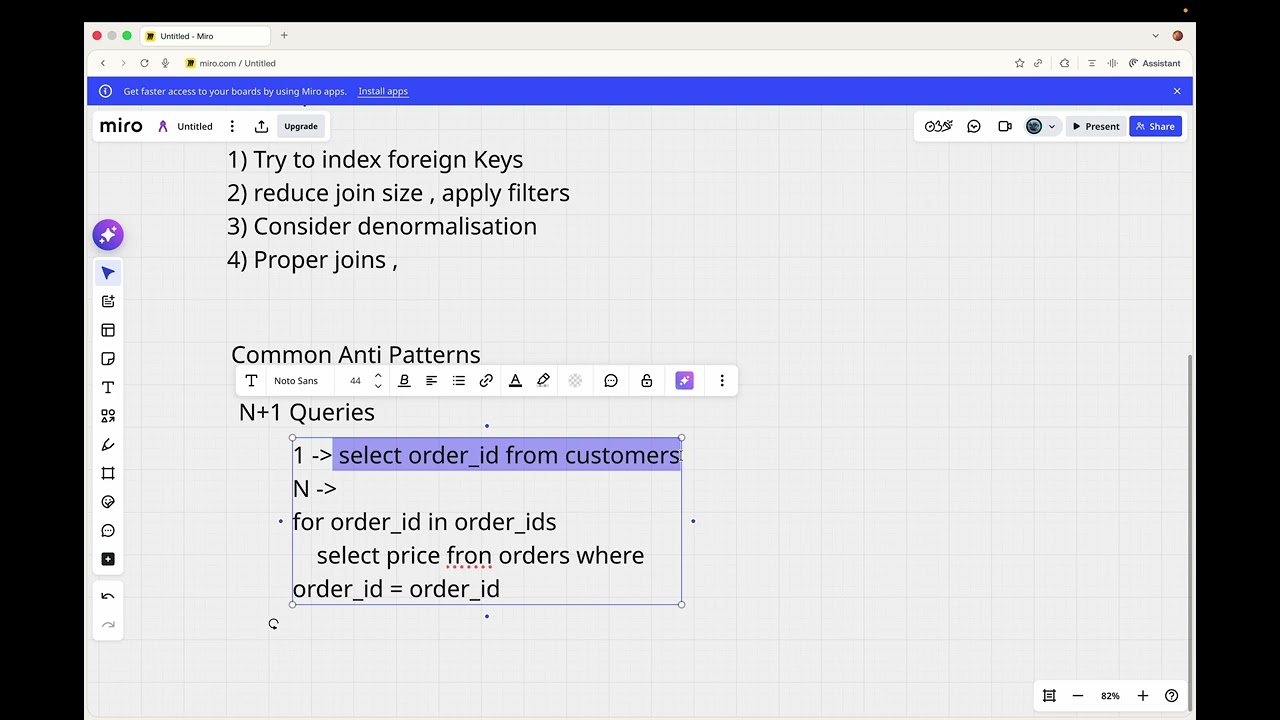Open the Templates tool in left toolbar

coord(108,301)
